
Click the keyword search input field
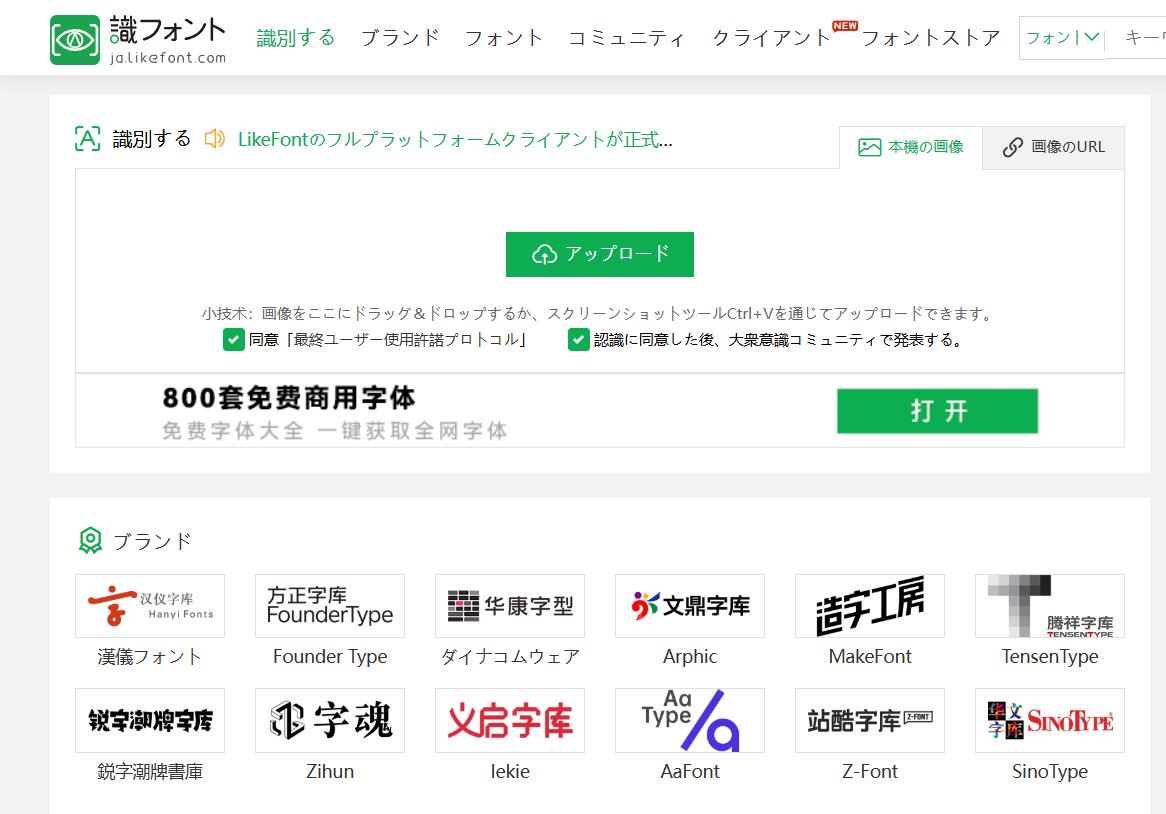1136,37
